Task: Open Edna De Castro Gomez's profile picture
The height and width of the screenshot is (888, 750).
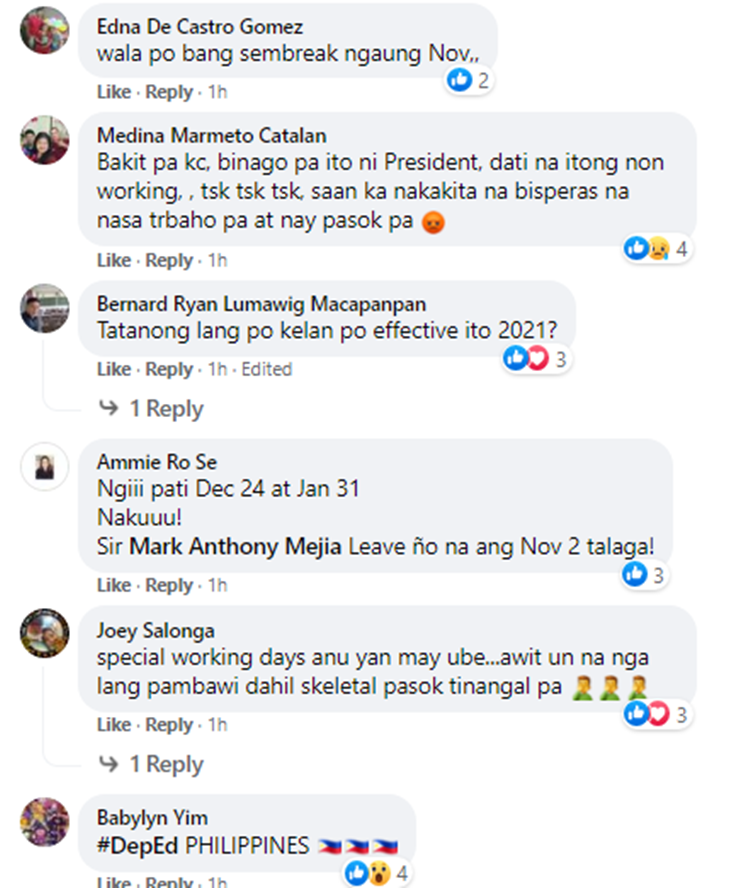Action: tap(45, 30)
